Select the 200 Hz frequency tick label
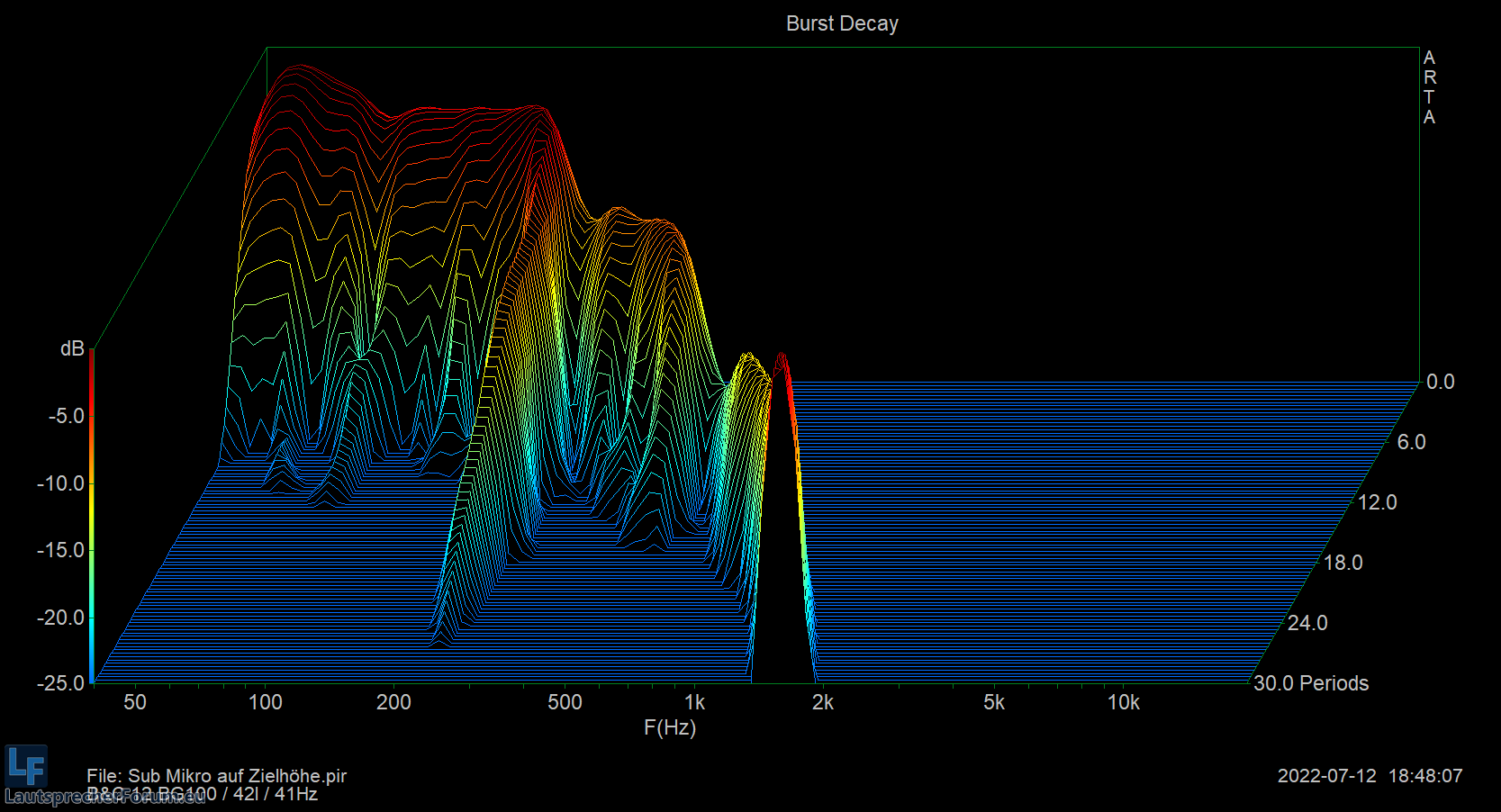Viewport: 1501px width, 812px height. click(x=393, y=702)
